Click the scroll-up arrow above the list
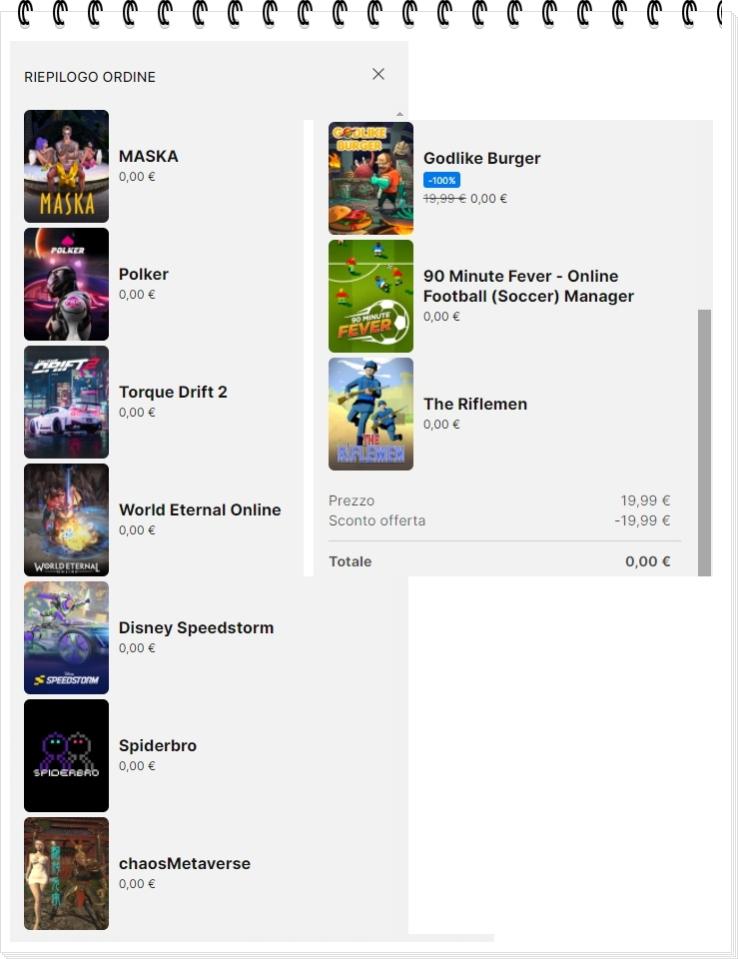This screenshot has width=738, height=959. 399,114
